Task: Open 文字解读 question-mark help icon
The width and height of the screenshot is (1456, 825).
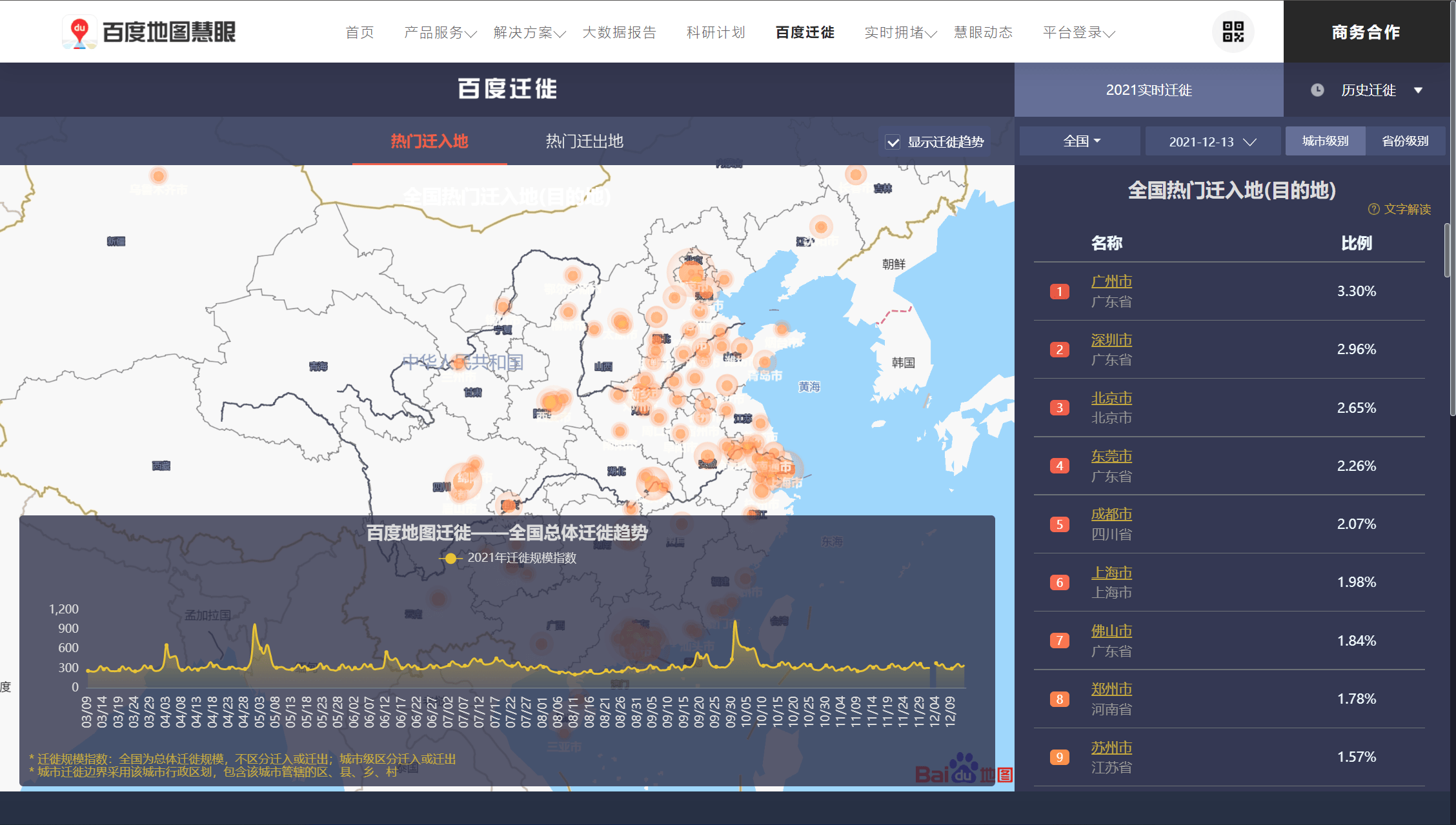Action: (1373, 209)
